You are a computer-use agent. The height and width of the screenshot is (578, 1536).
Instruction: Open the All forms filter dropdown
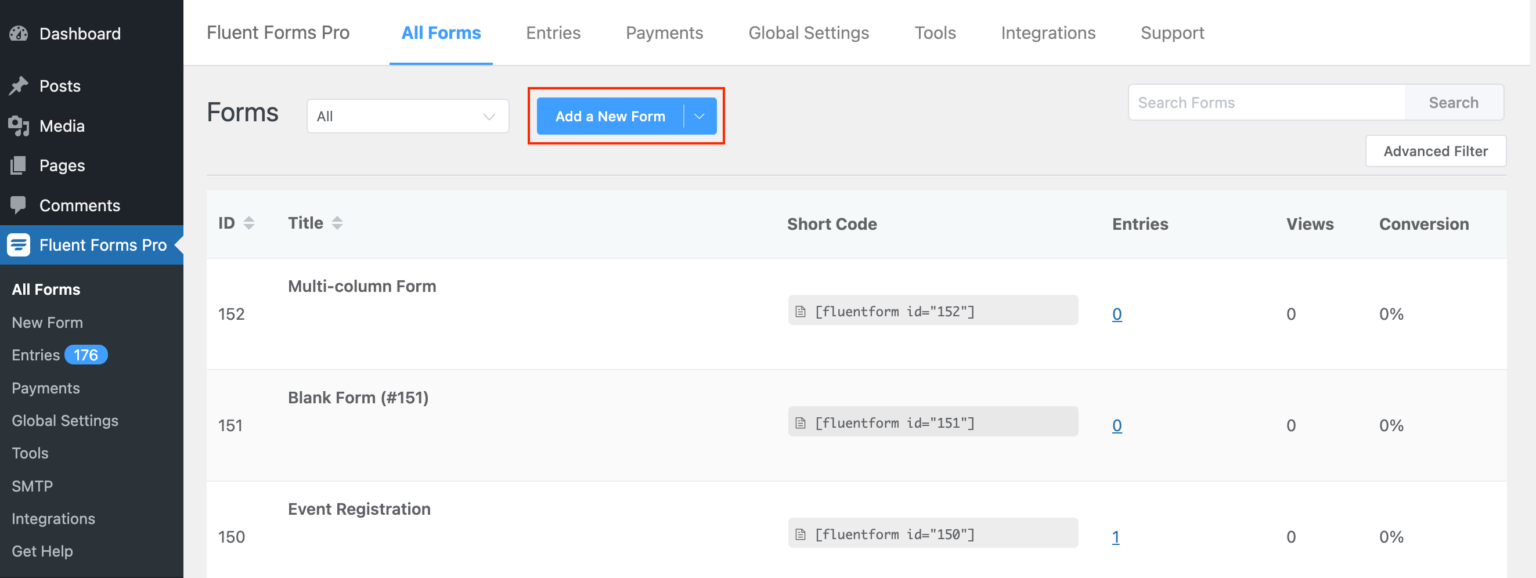pyautogui.click(x=407, y=116)
